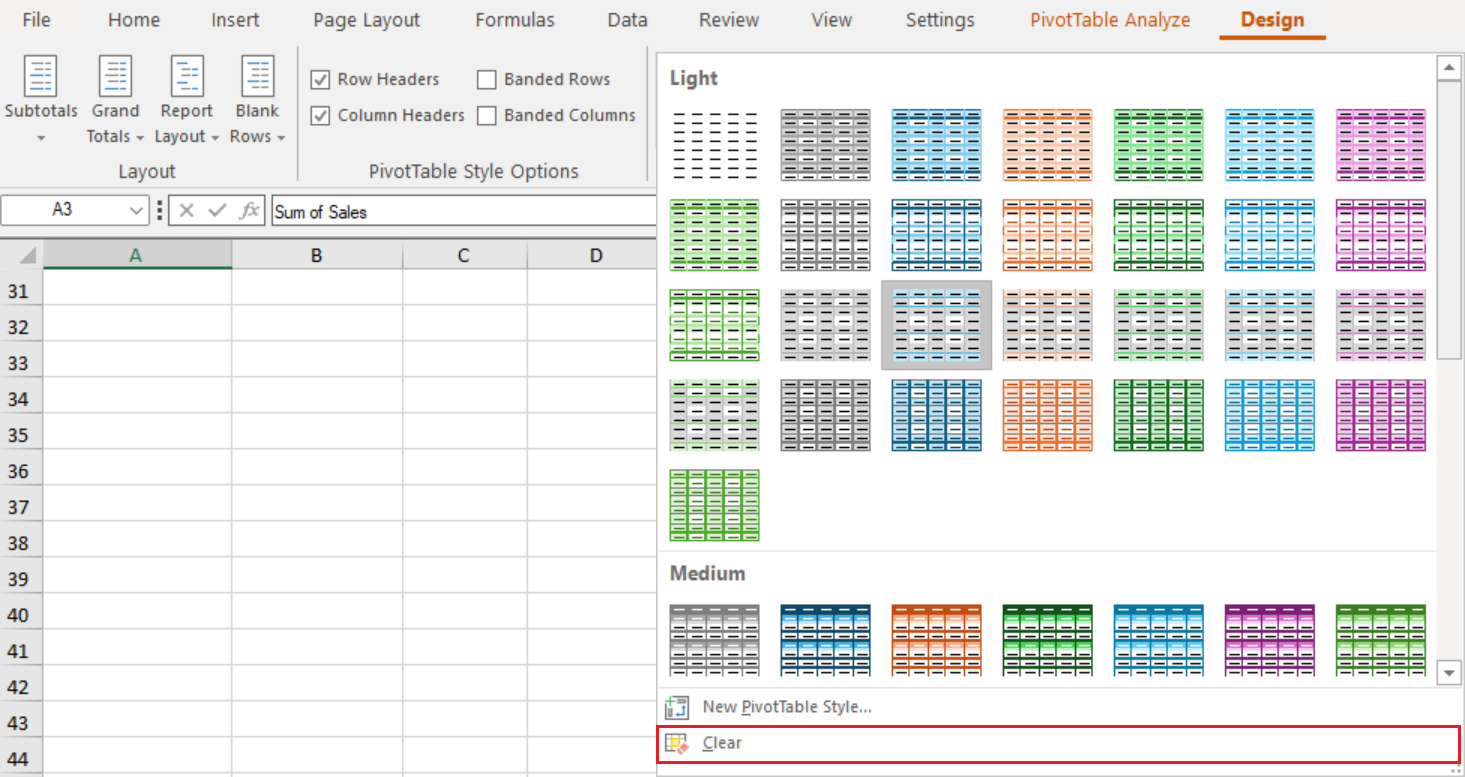Open the Grand Totals menu
The height and width of the screenshot is (777, 1465).
[115, 100]
